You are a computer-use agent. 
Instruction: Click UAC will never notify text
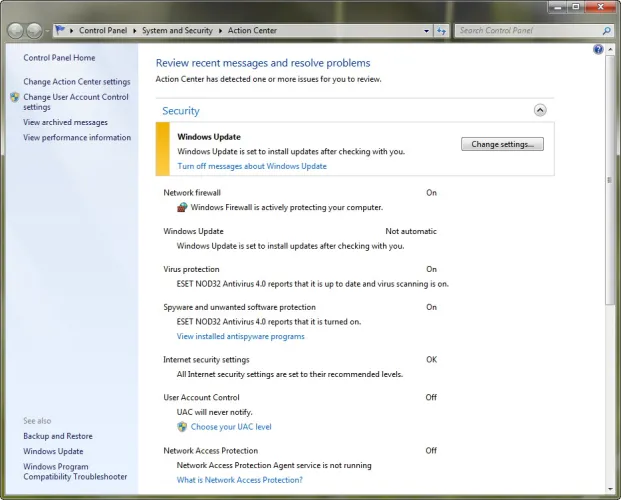click(x=215, y=412)
